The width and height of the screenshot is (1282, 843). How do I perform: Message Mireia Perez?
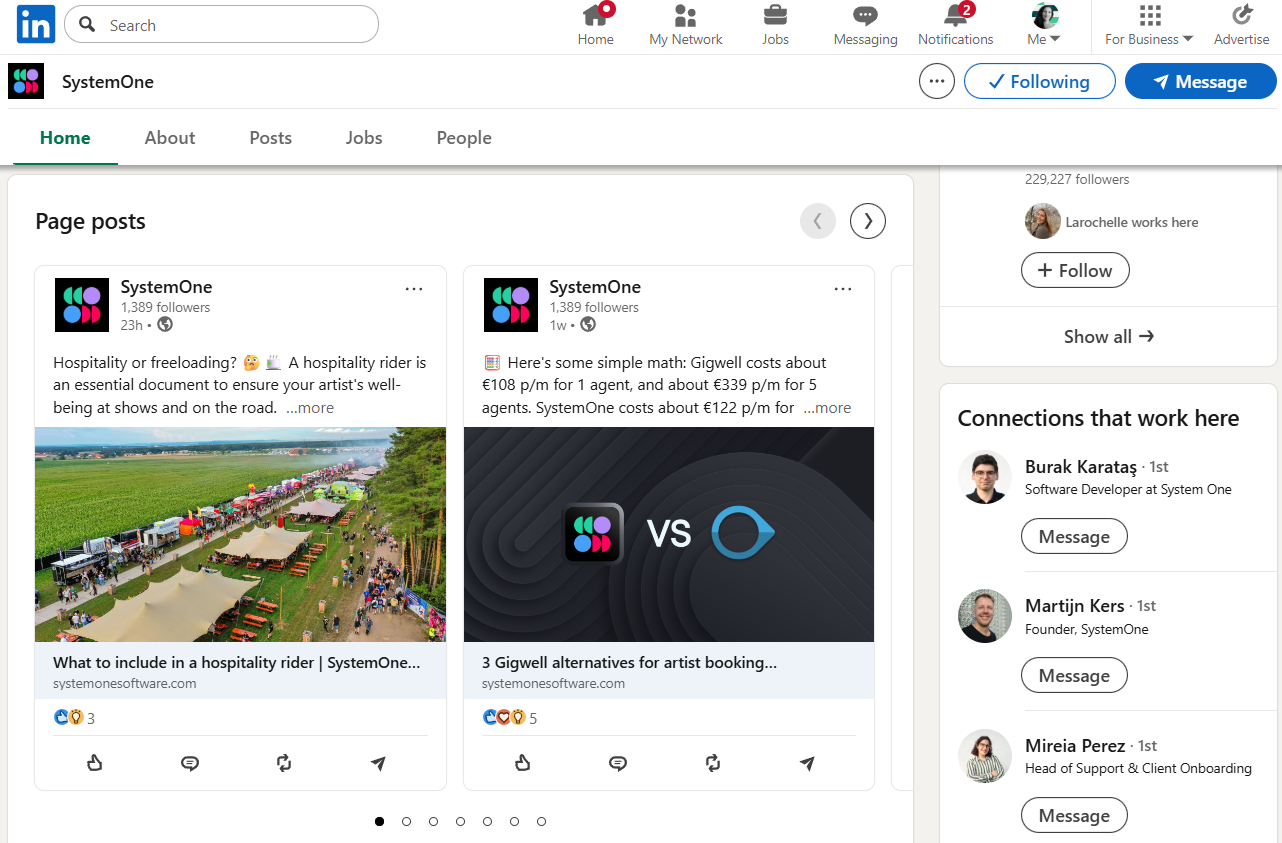[x=1074, y=816]
